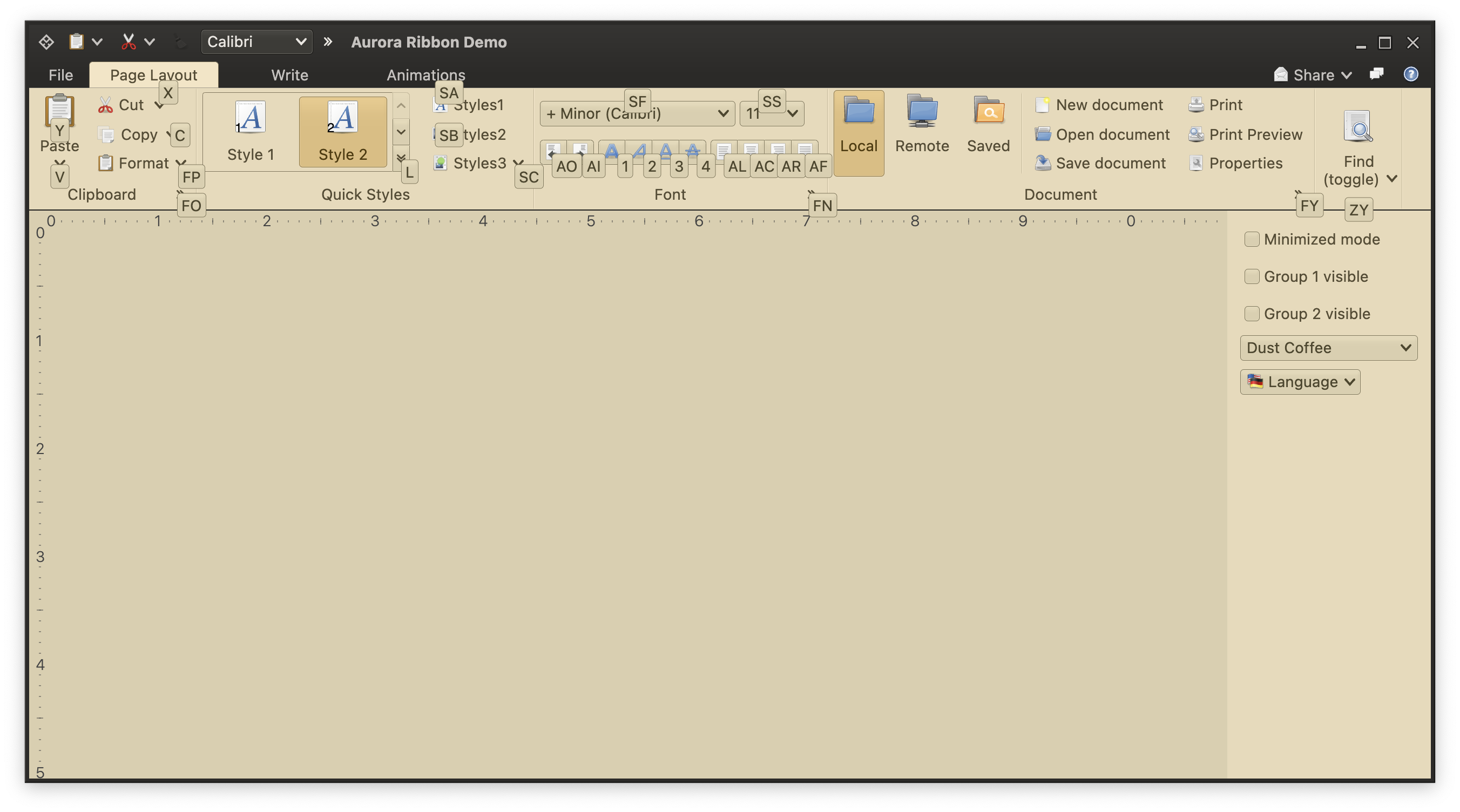The width and height of the screenshot is (1460, 812).
Task: Click the Save document icon
Action: (1042, 163)
